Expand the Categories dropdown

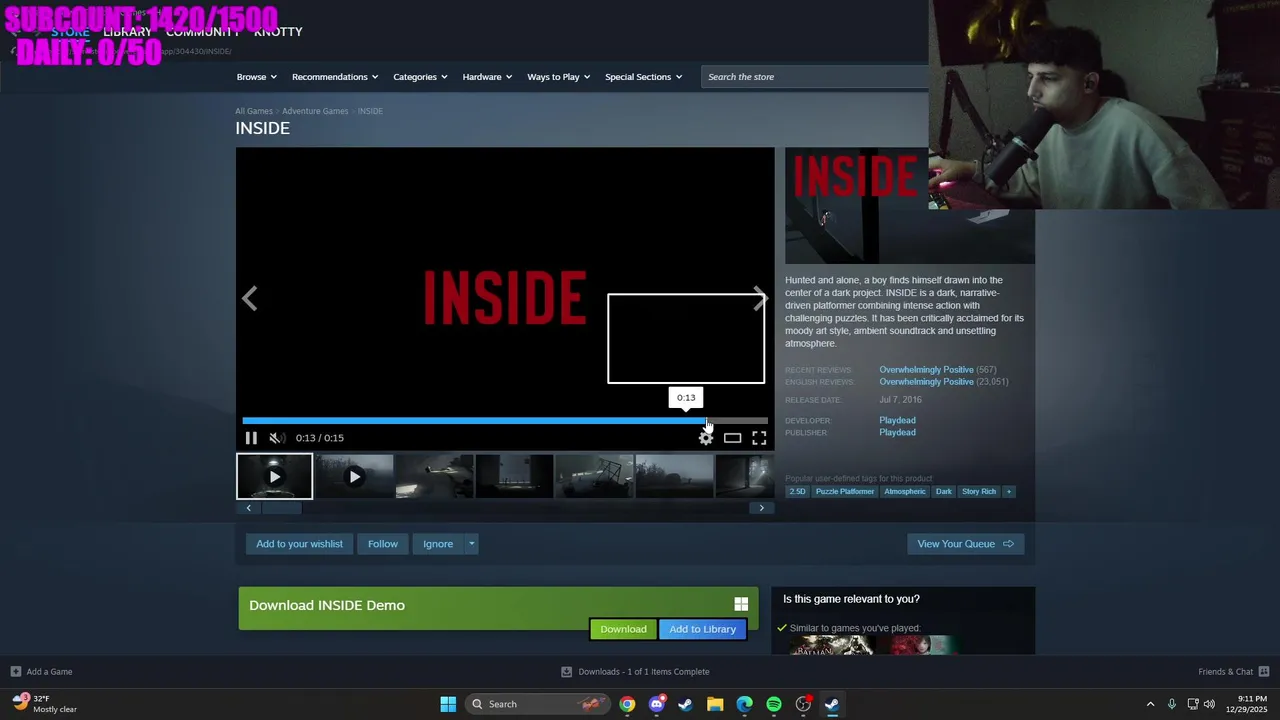(420, 77)
